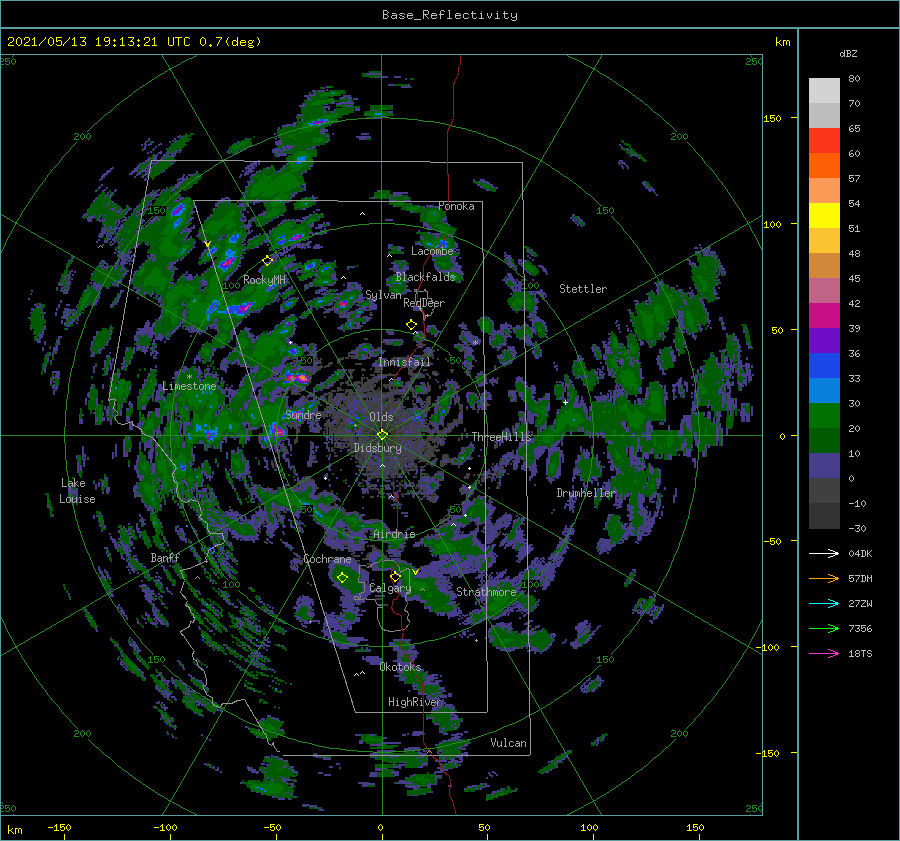
Task: Click the Okotoks city label
Action: click(401, 667)
